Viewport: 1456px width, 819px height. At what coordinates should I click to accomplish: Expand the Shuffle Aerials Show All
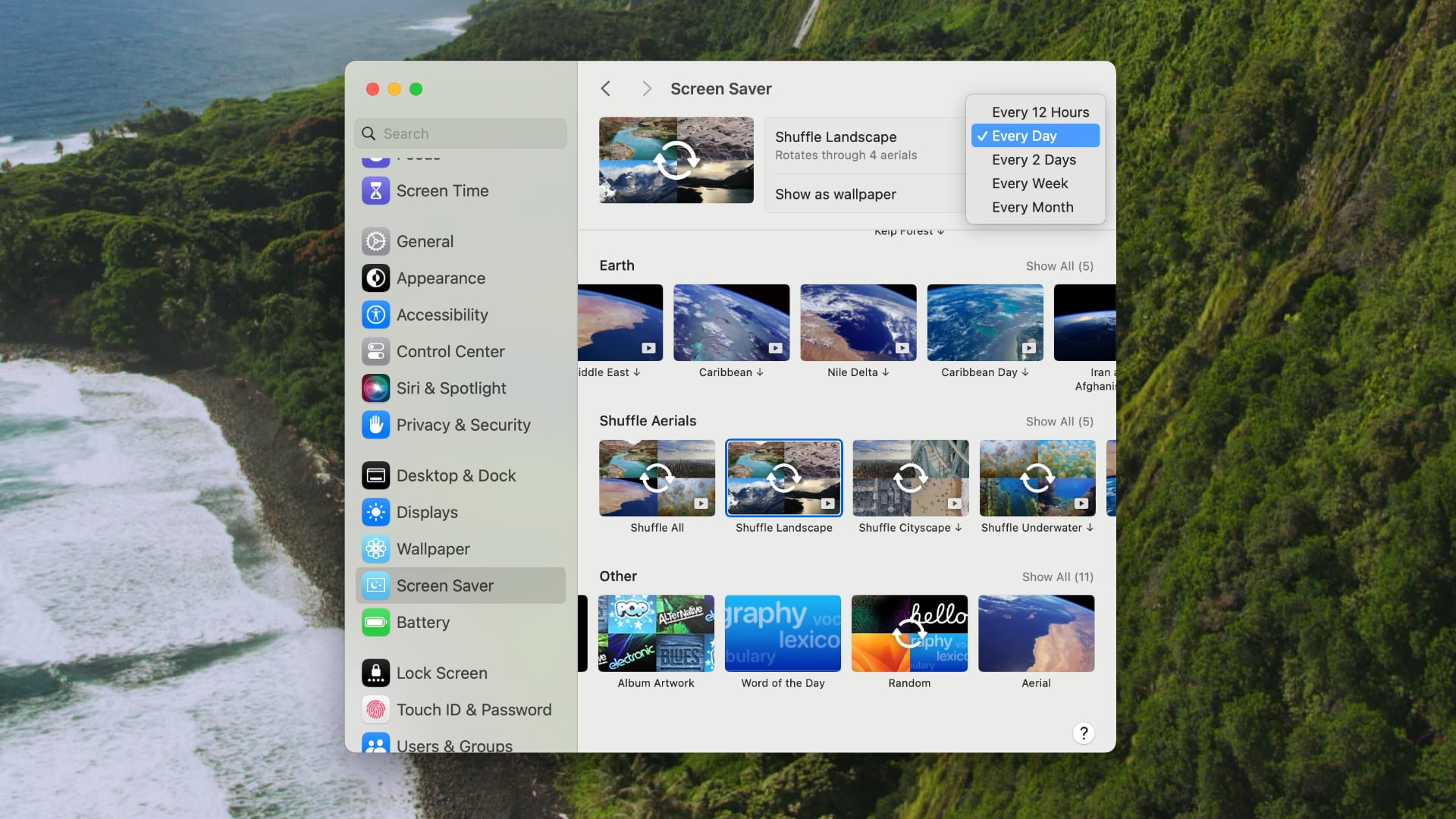click(x=1059, y=421)
